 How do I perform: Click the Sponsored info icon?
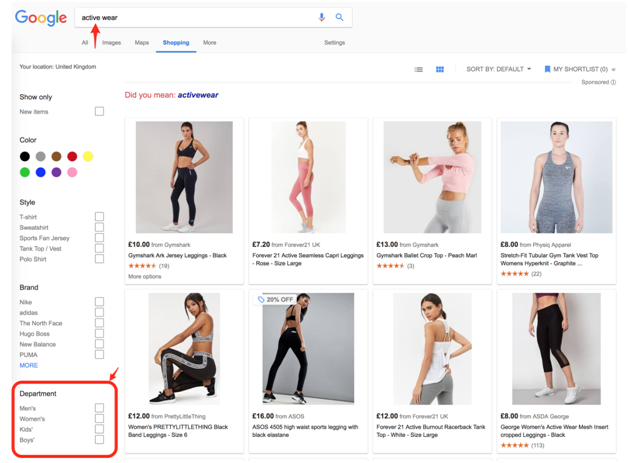click(x=613, y=82)
